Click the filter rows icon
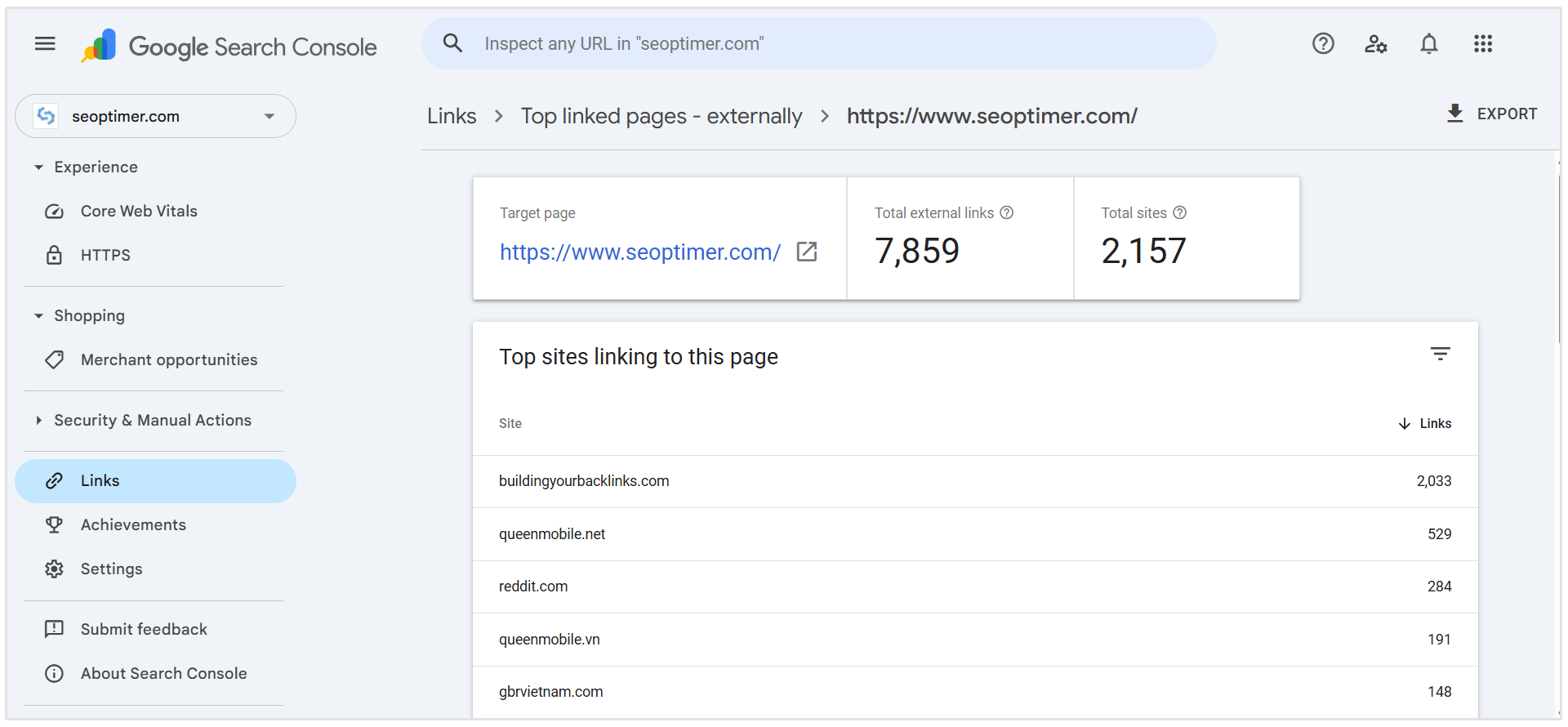Screen dimensions: 1568x727 coord(1440,355)
